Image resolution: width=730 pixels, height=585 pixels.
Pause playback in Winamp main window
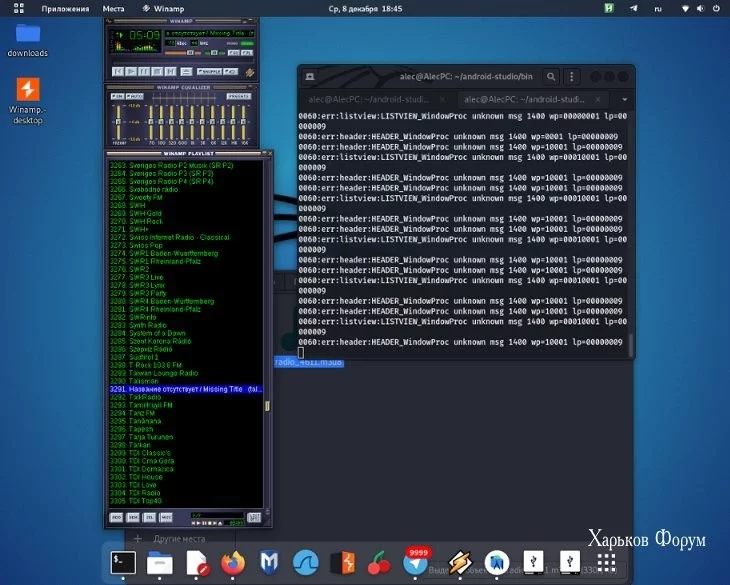(x=144, y=71)
